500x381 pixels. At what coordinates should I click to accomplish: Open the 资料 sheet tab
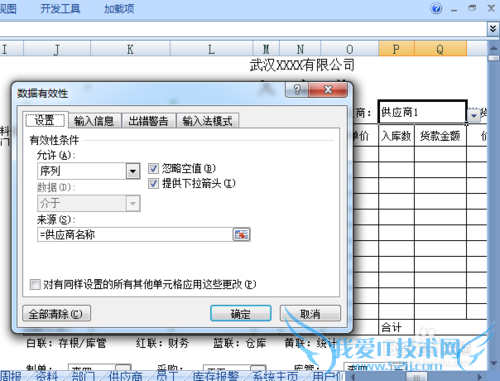coord(47,376)
